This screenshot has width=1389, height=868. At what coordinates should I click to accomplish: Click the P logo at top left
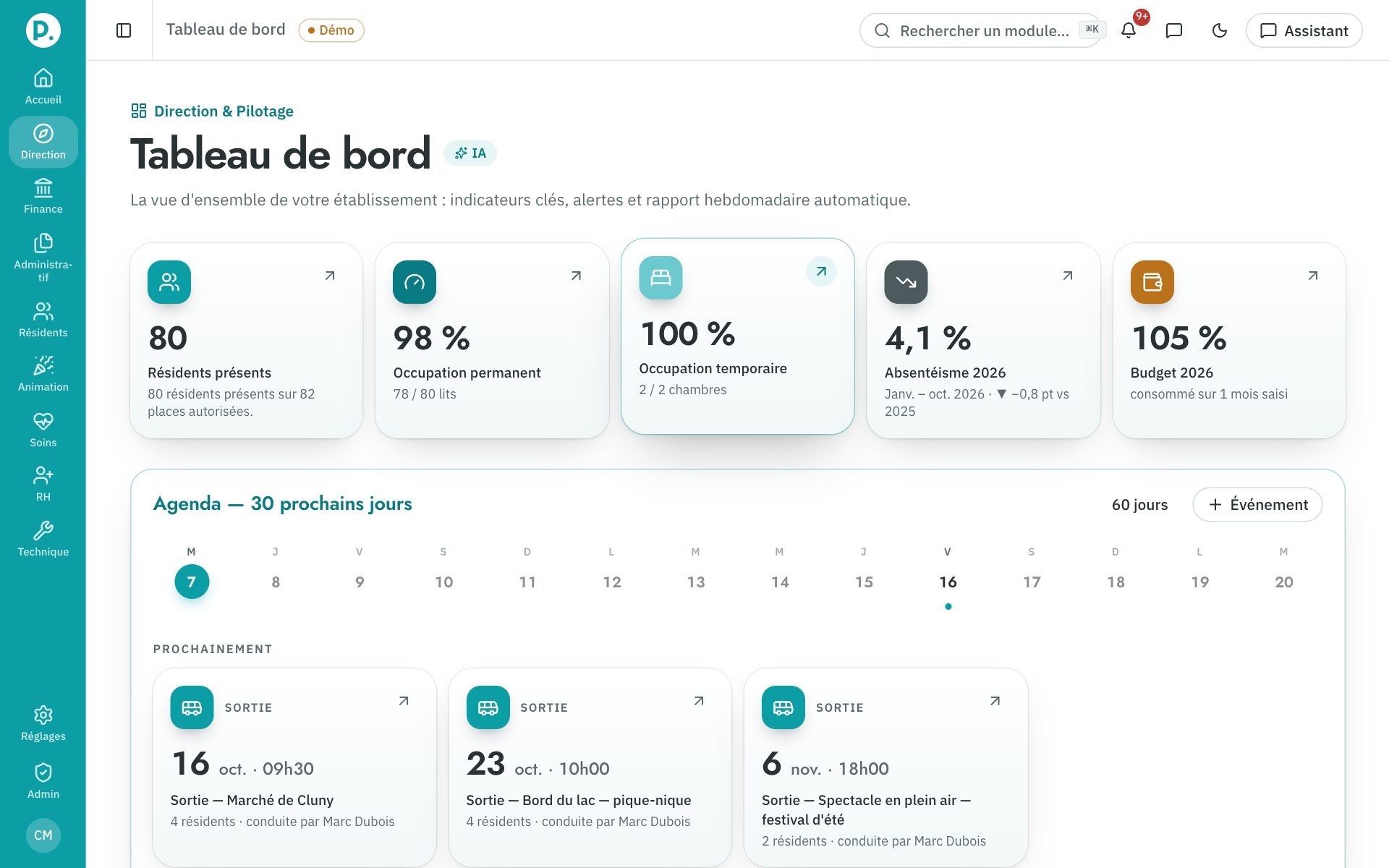click(x=43, y=30)
